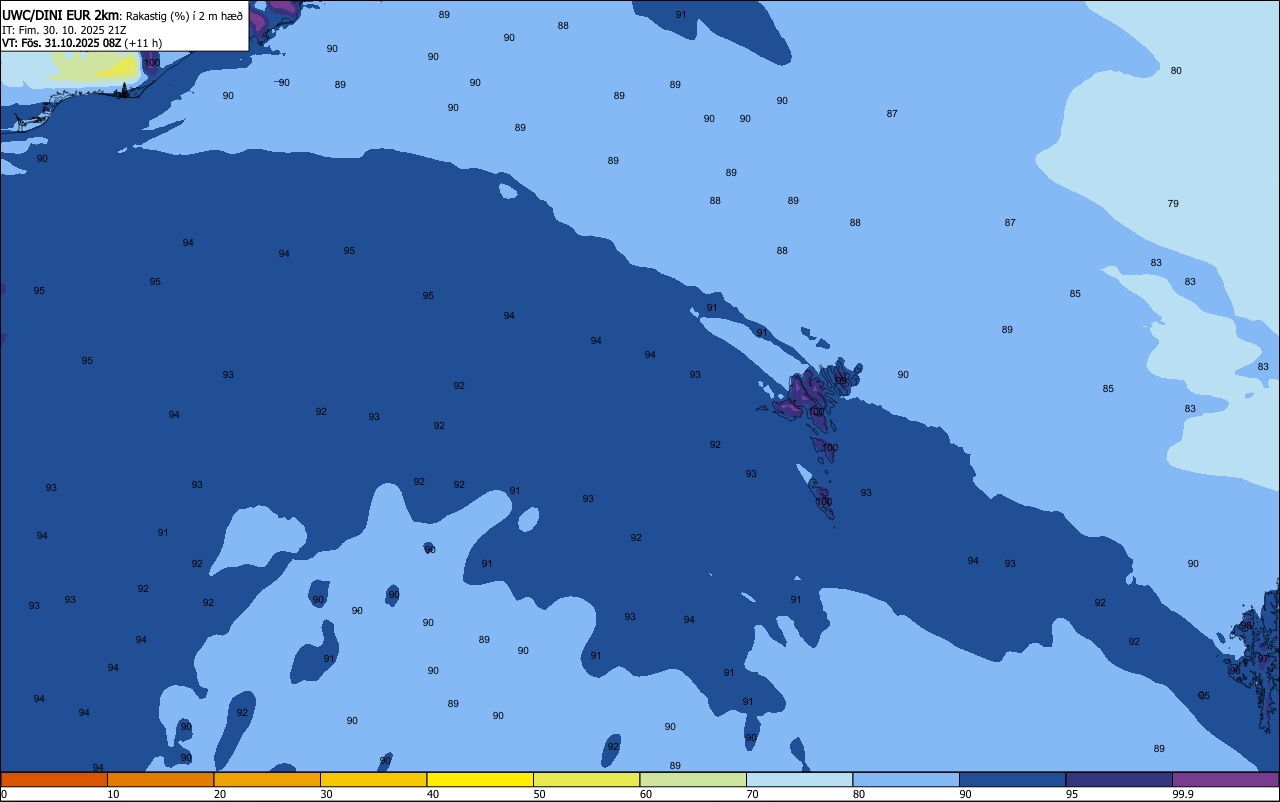The height and width of the screenshot is (802, 1280).
Task: Click the '50' tick label on the color scale
Action: [x=540, y=794]
